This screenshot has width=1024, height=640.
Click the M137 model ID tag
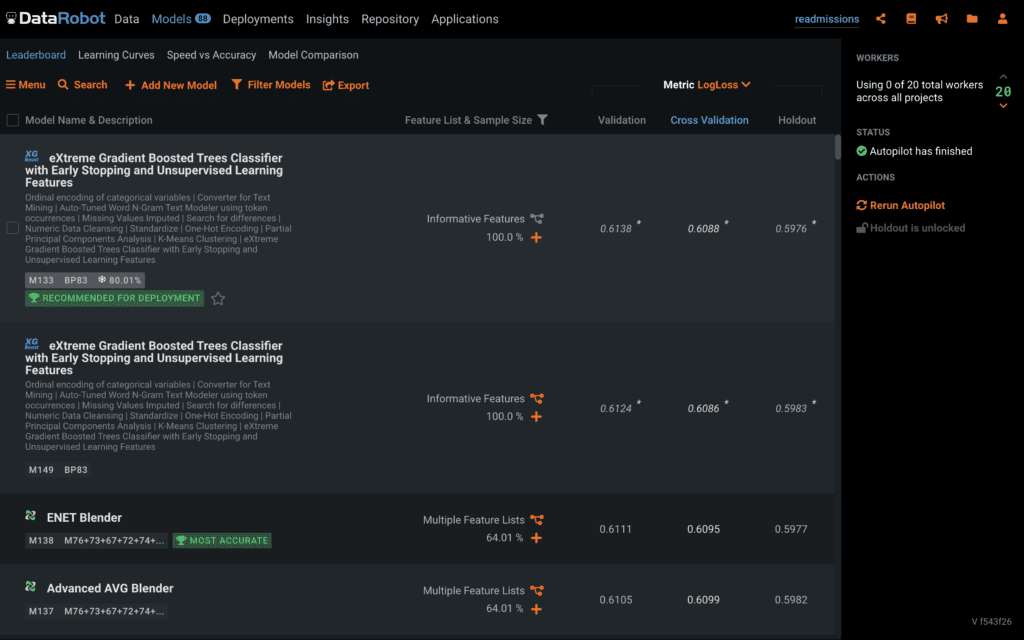click(41, 611)
